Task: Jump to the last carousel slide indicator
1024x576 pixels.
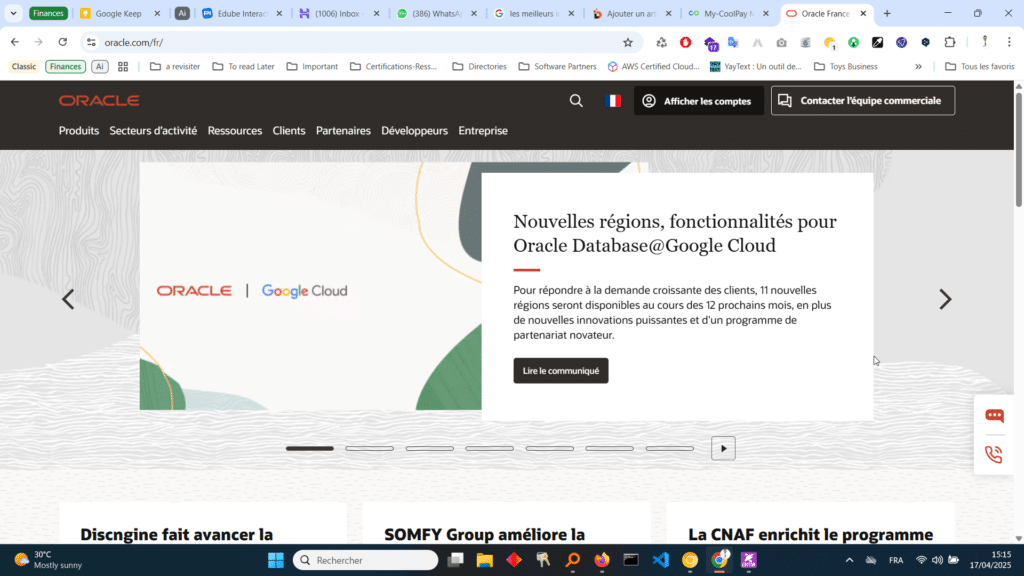Action: [x=669, y=449]
